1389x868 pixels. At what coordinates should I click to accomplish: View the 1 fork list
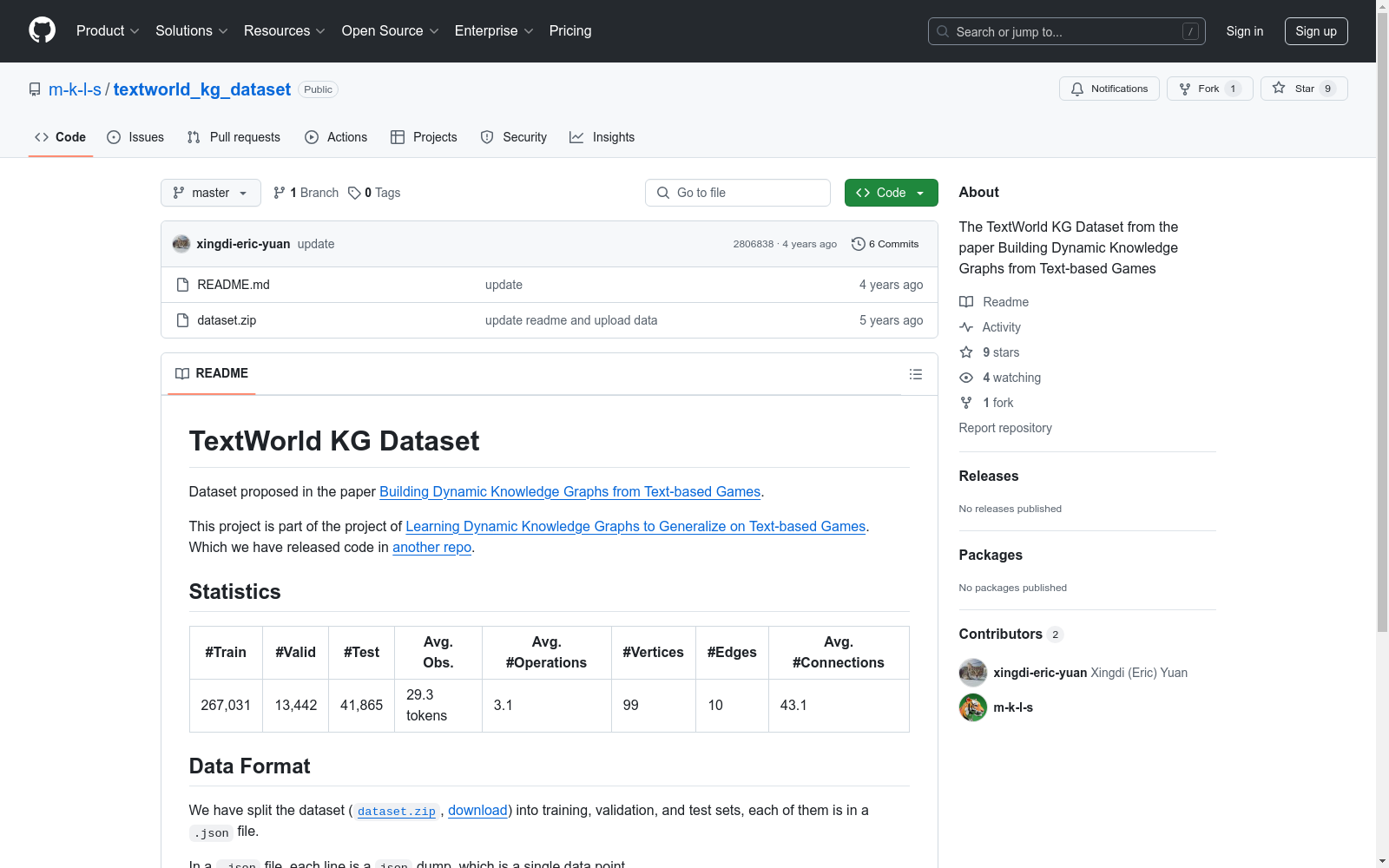coord(986,403)
